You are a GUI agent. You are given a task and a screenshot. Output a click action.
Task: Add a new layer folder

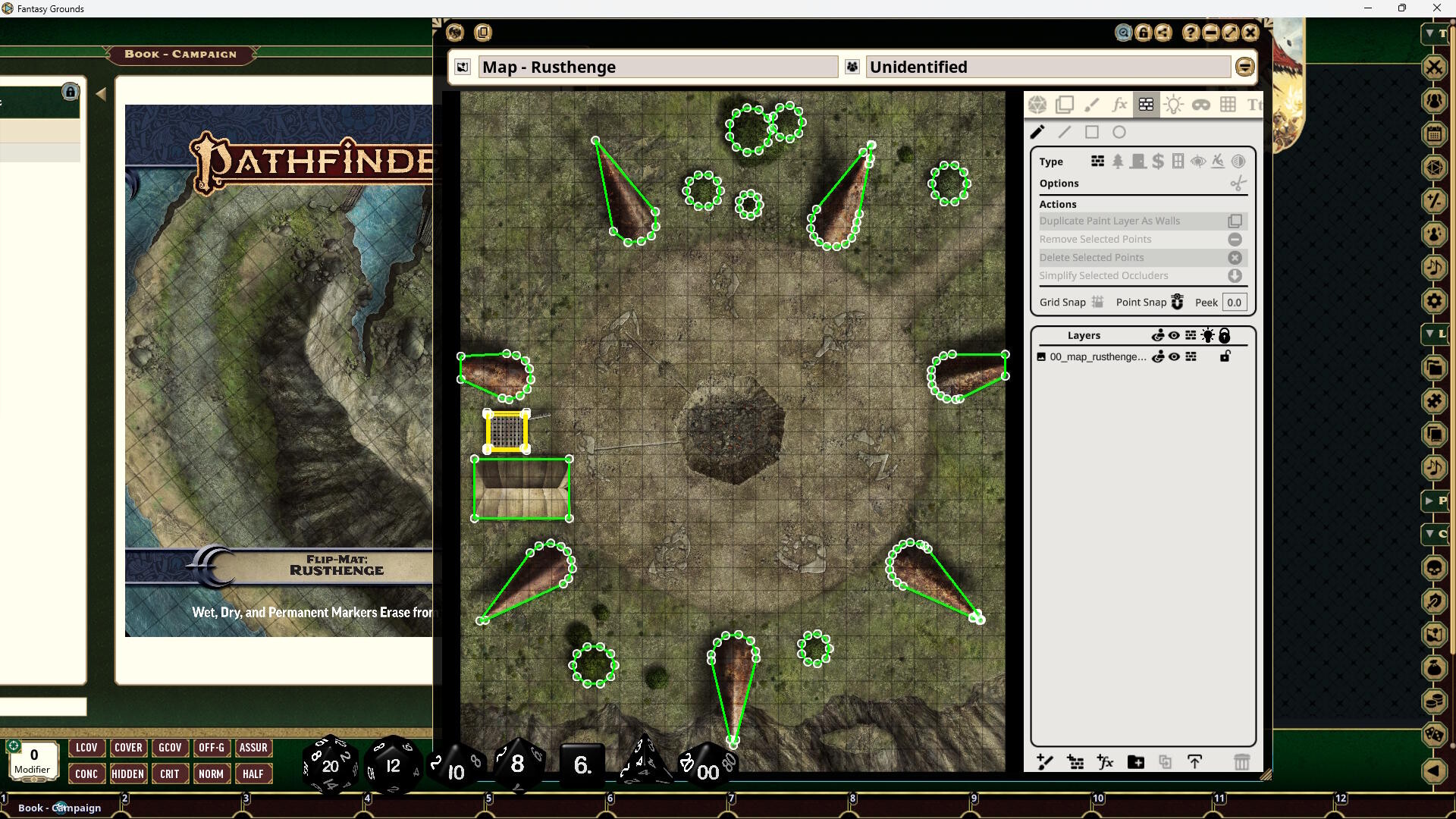(1135, 762)
